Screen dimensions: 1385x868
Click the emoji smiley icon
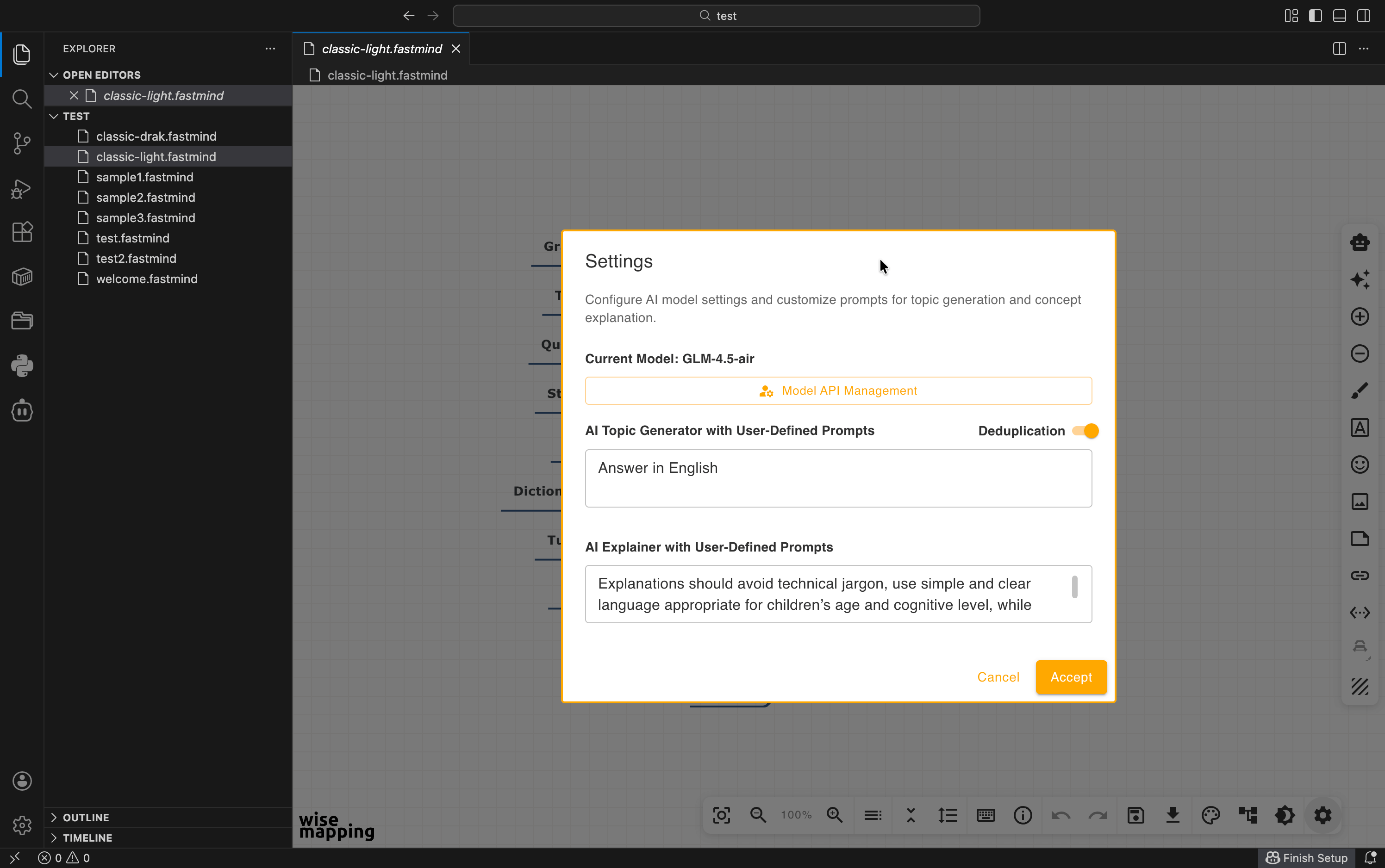(1360, 465)
